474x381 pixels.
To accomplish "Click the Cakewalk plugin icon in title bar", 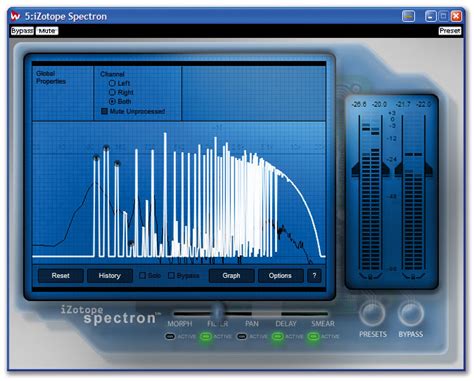I will [15, 16].
